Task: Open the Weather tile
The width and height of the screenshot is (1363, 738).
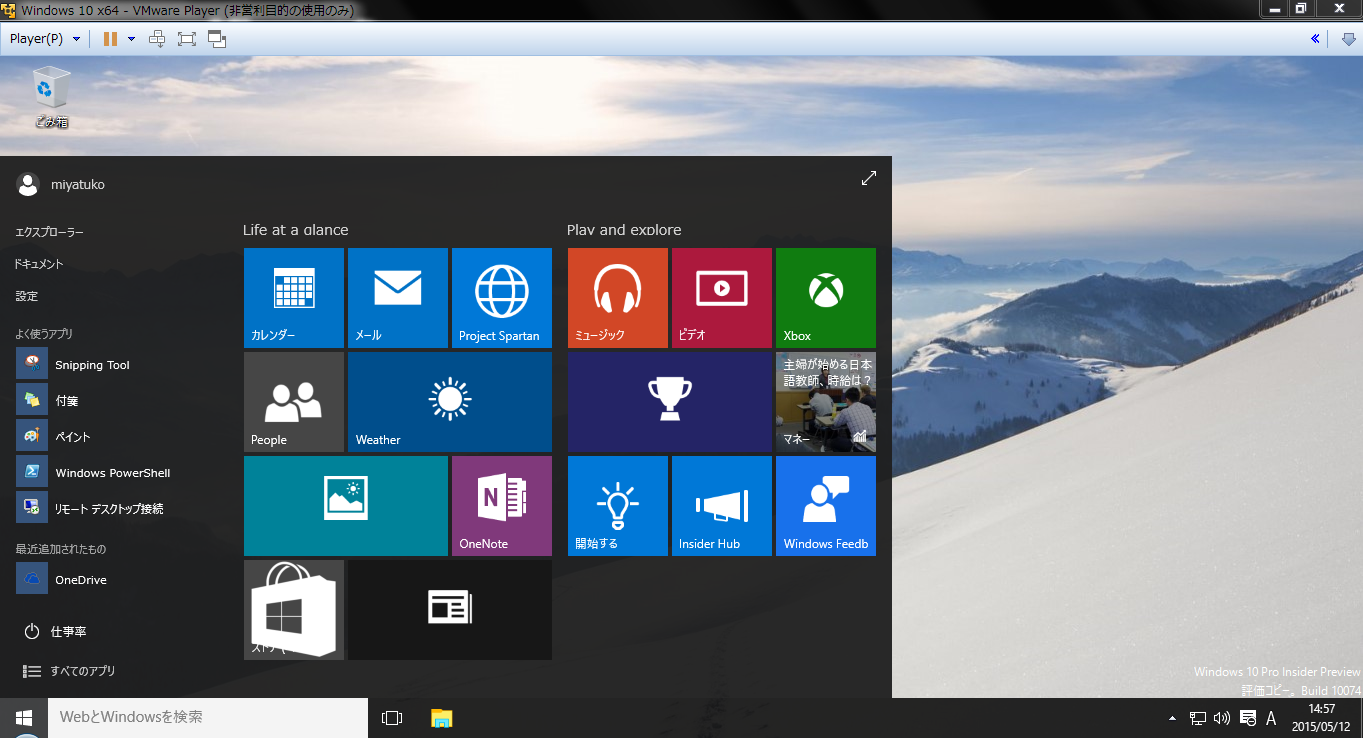Action: 450,402
